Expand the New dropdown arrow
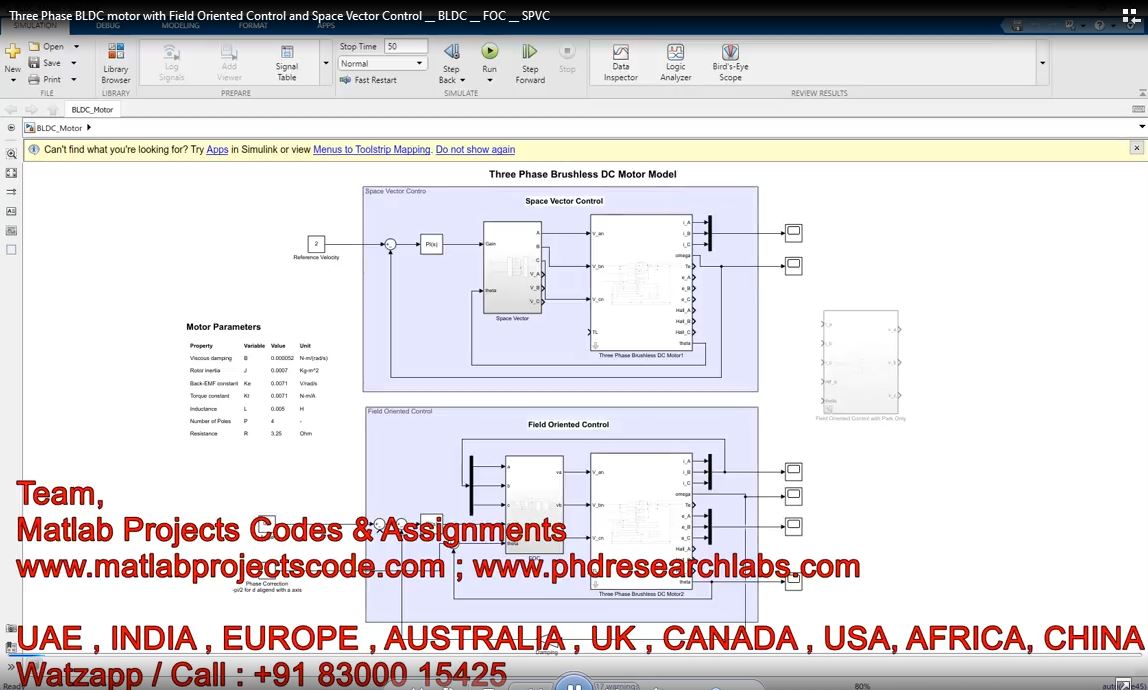 (x=12, y=80)
